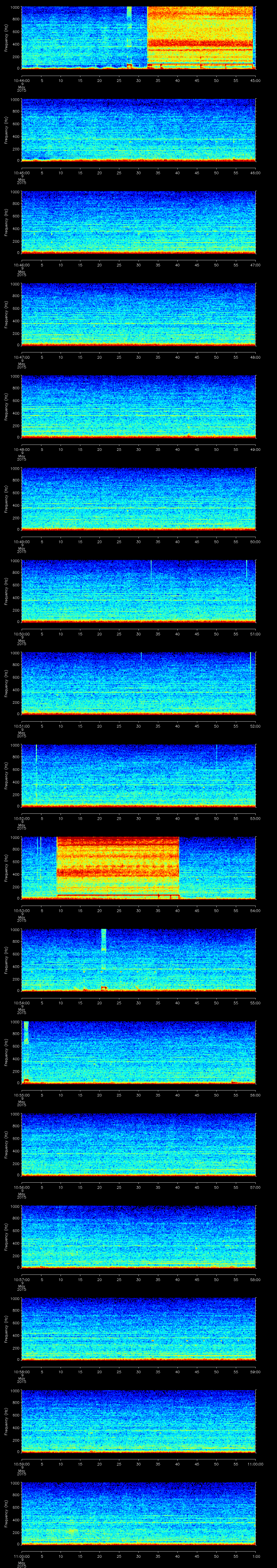Click the 15-second tick label under 10:56 panel
The height and width of the screenshot is (1568, 277).
(x=80, y=1187)
